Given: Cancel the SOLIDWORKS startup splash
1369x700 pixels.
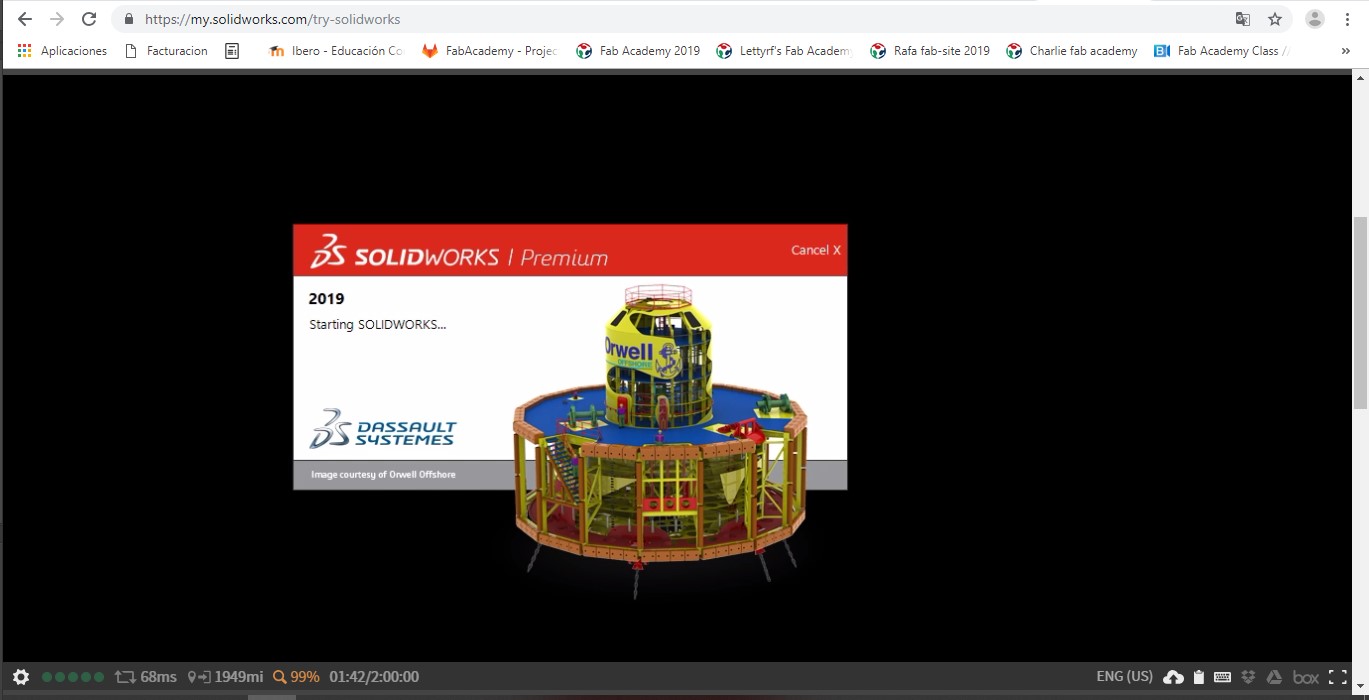Looking at the screenshot, I should (x=816, y=250).
